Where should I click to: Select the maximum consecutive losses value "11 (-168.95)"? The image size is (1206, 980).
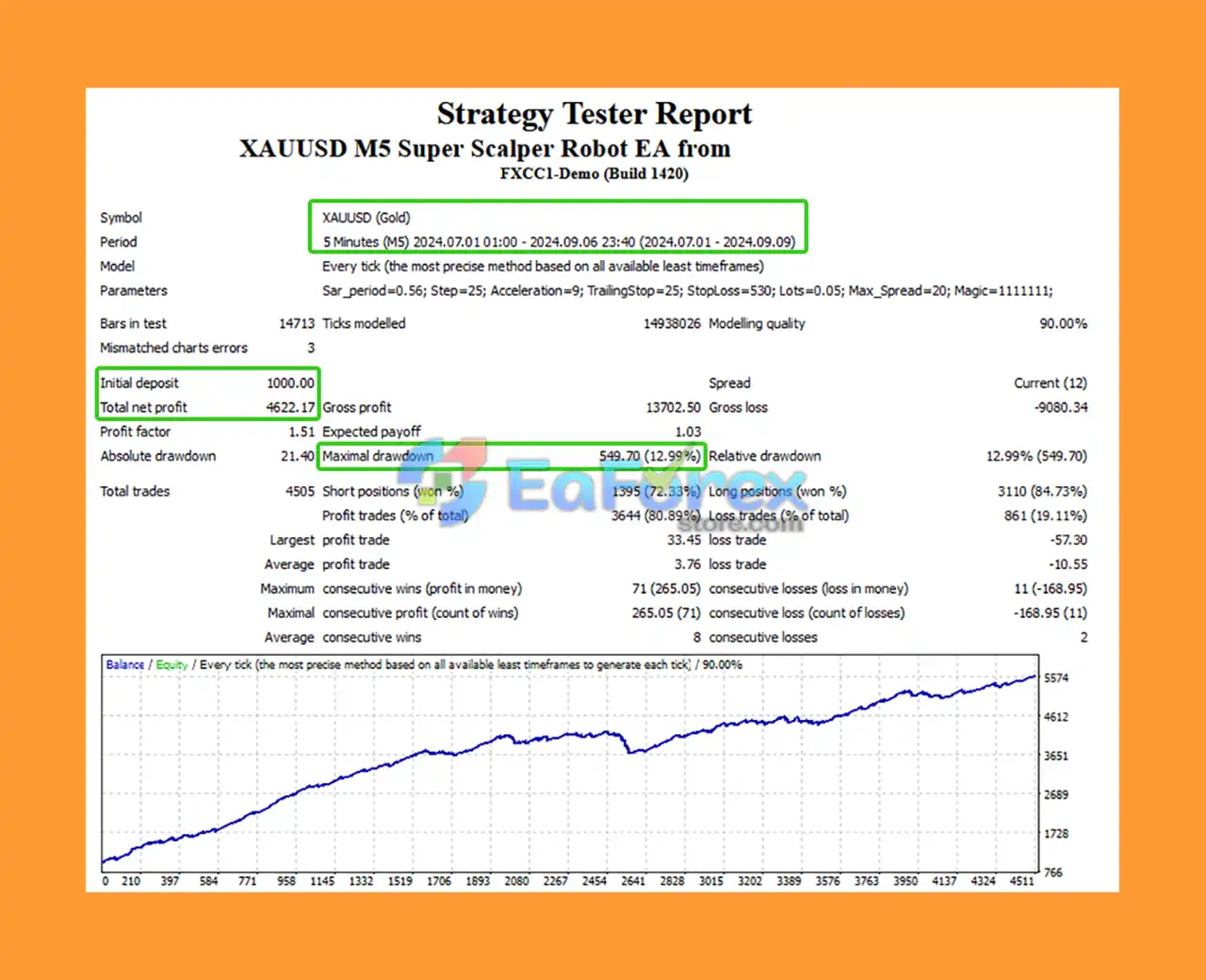(1051, 589)
